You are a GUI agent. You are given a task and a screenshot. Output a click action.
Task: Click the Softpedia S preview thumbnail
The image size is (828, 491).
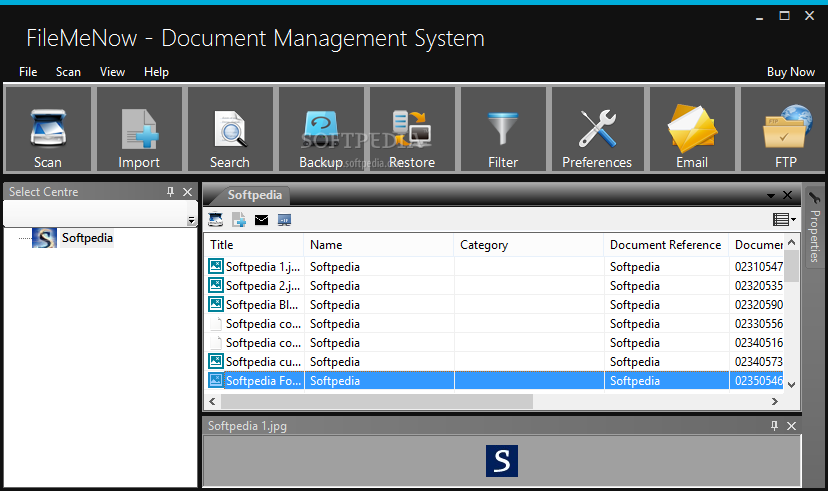502,461
